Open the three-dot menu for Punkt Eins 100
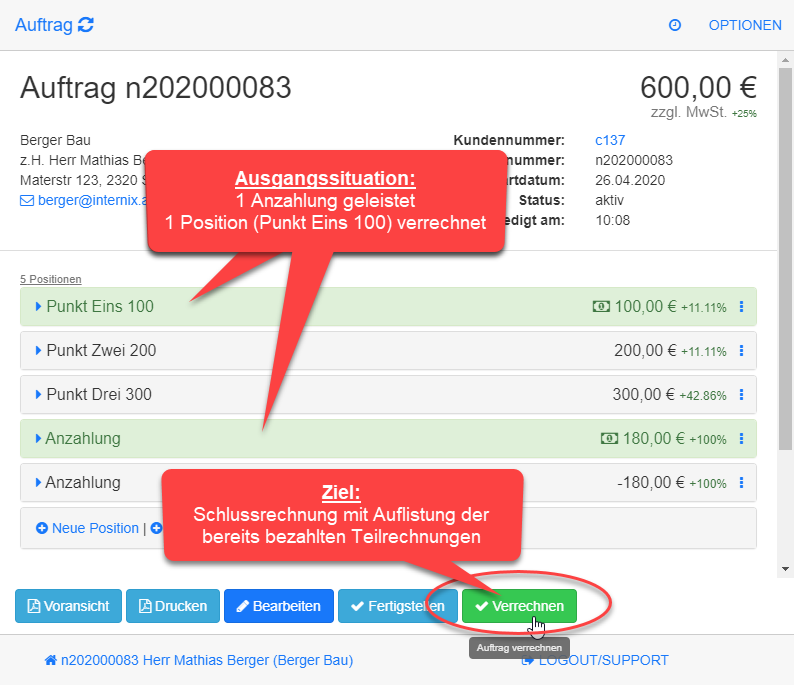This screenshot has width=794, height=685. click(x=741, y=306)
